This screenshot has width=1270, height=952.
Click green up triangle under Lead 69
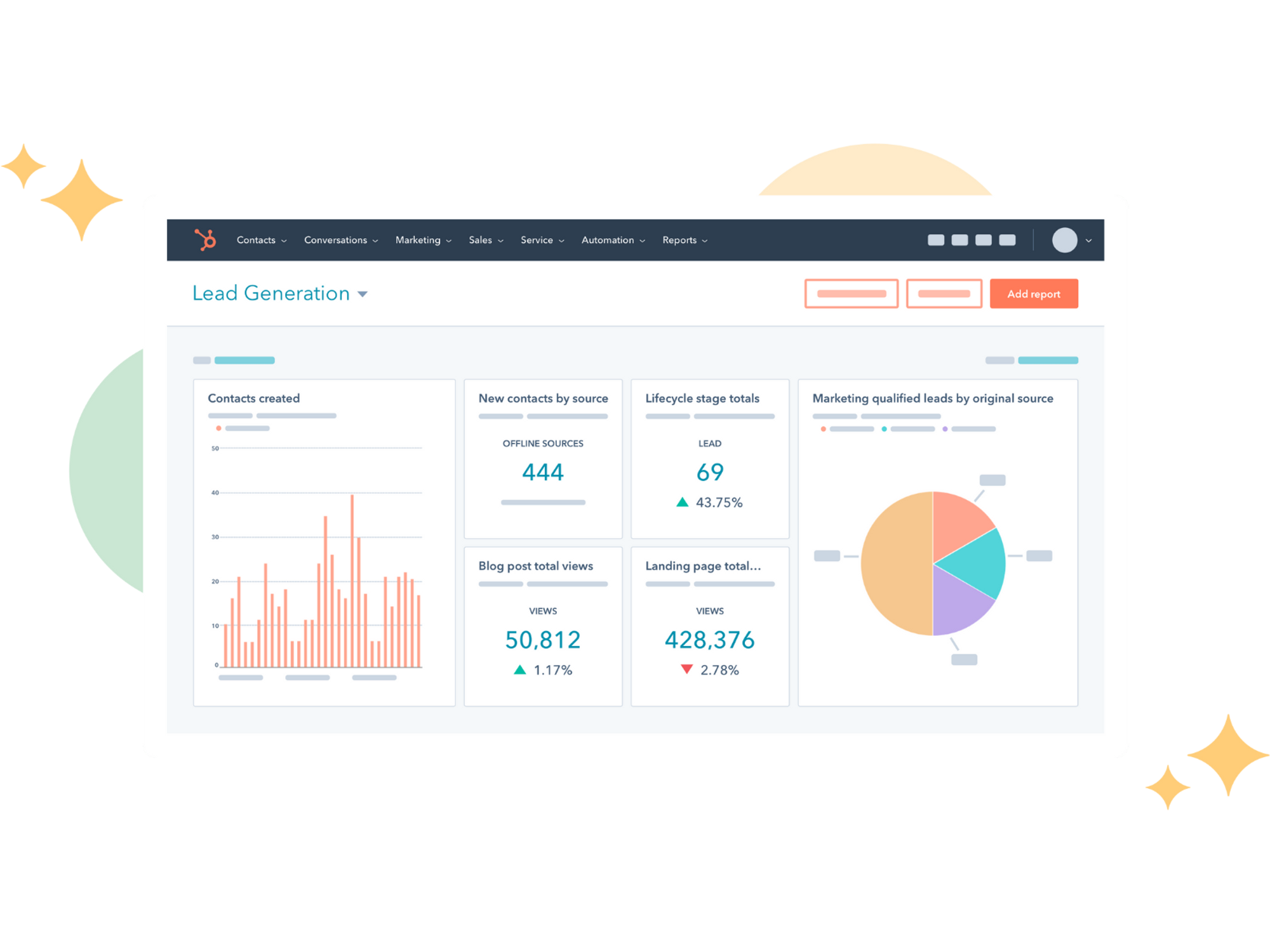coord(683,502)
